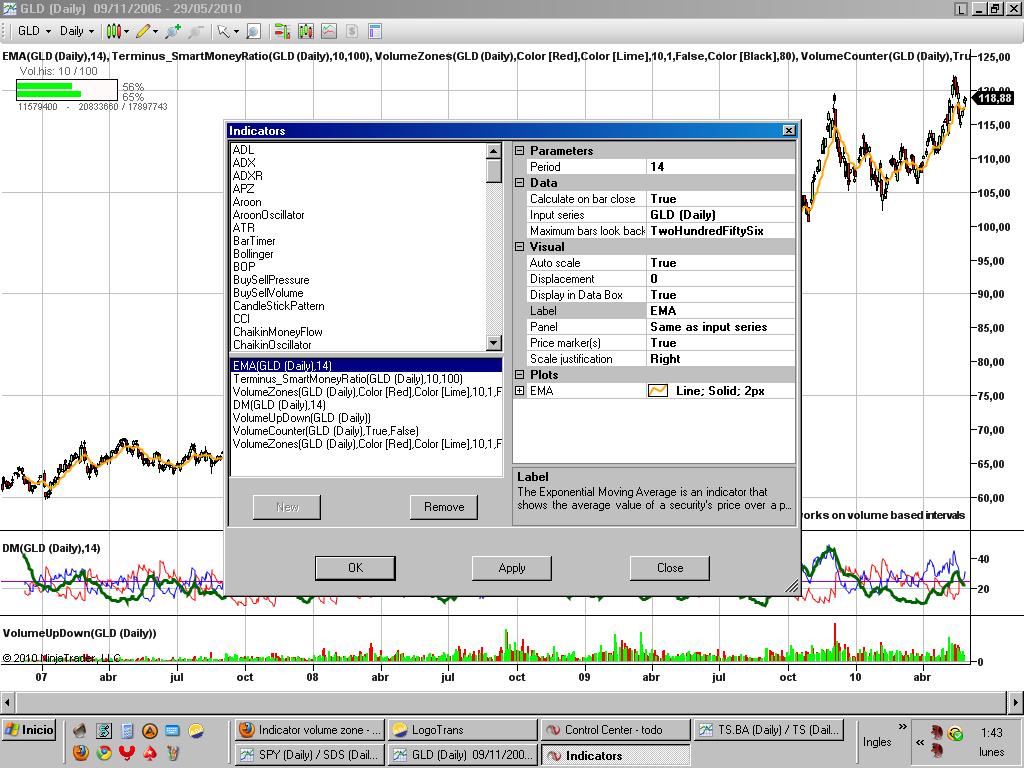Switch to LogoTrans taskbar window
The image size is (1024, 768).
click(x=462, y=729)
